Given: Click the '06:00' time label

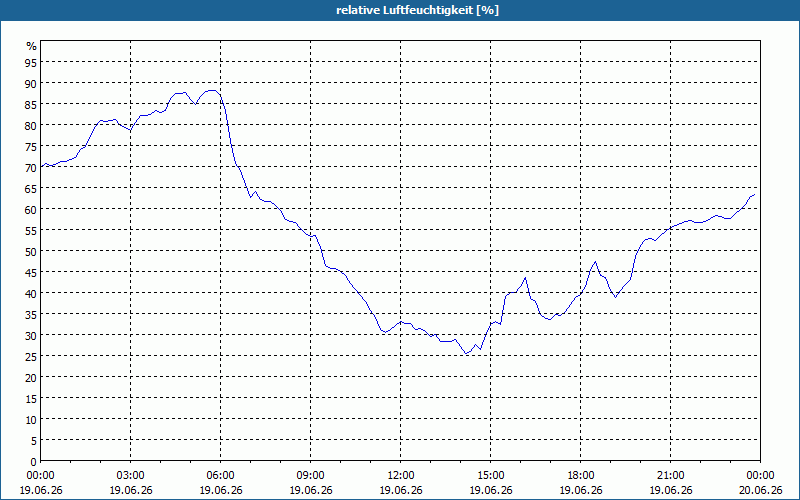Looking at the screenshot, I should coord(220,476).
